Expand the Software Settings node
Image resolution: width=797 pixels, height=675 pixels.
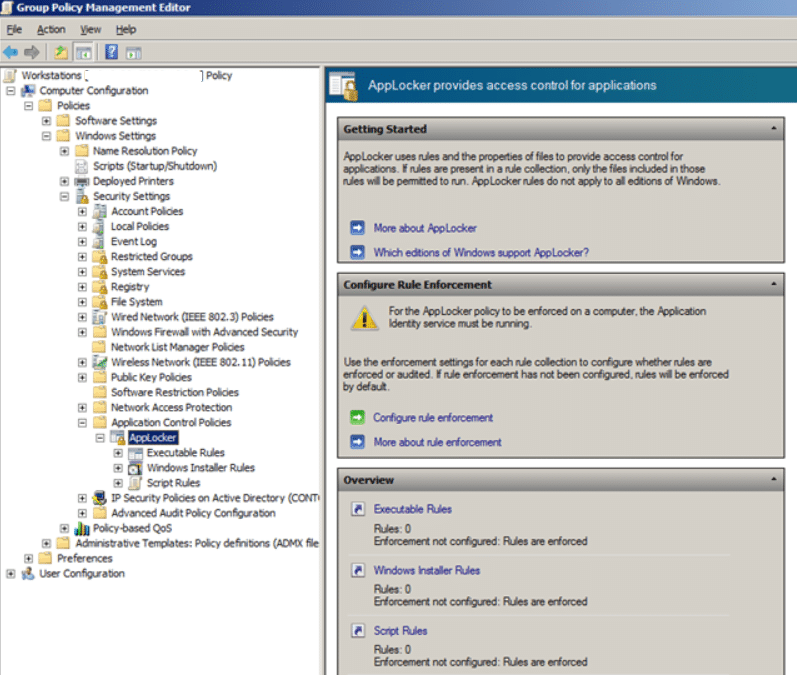point(46,121)
